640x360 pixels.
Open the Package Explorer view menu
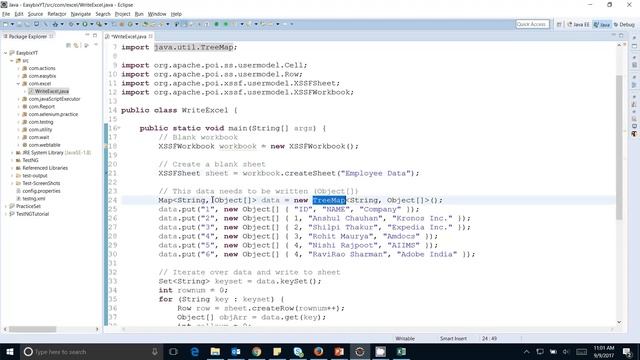point(96,45)
